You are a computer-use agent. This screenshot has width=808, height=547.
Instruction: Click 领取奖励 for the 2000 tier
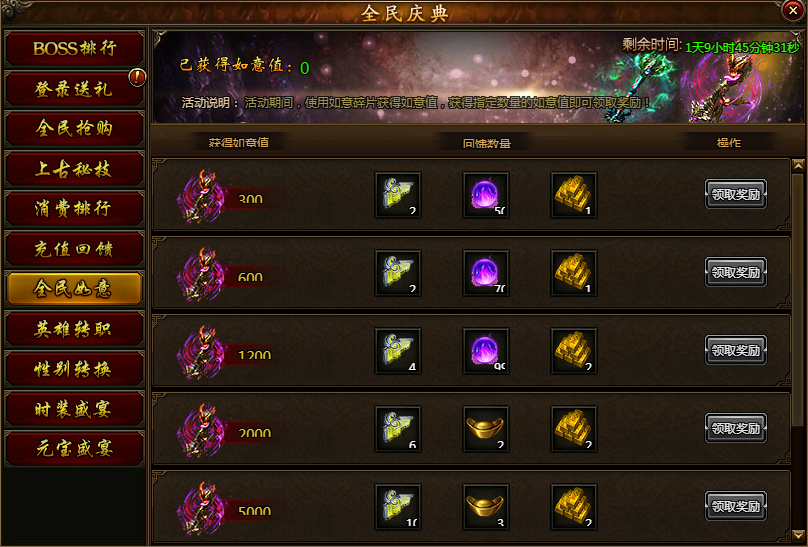tap(736, 428)
